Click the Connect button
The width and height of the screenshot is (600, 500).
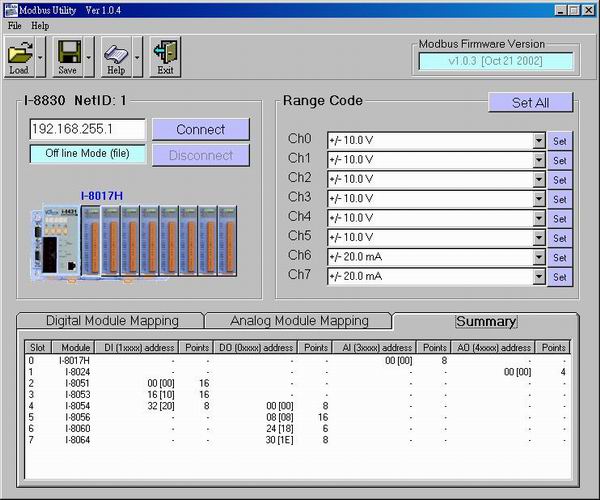(x=201, y=129)
